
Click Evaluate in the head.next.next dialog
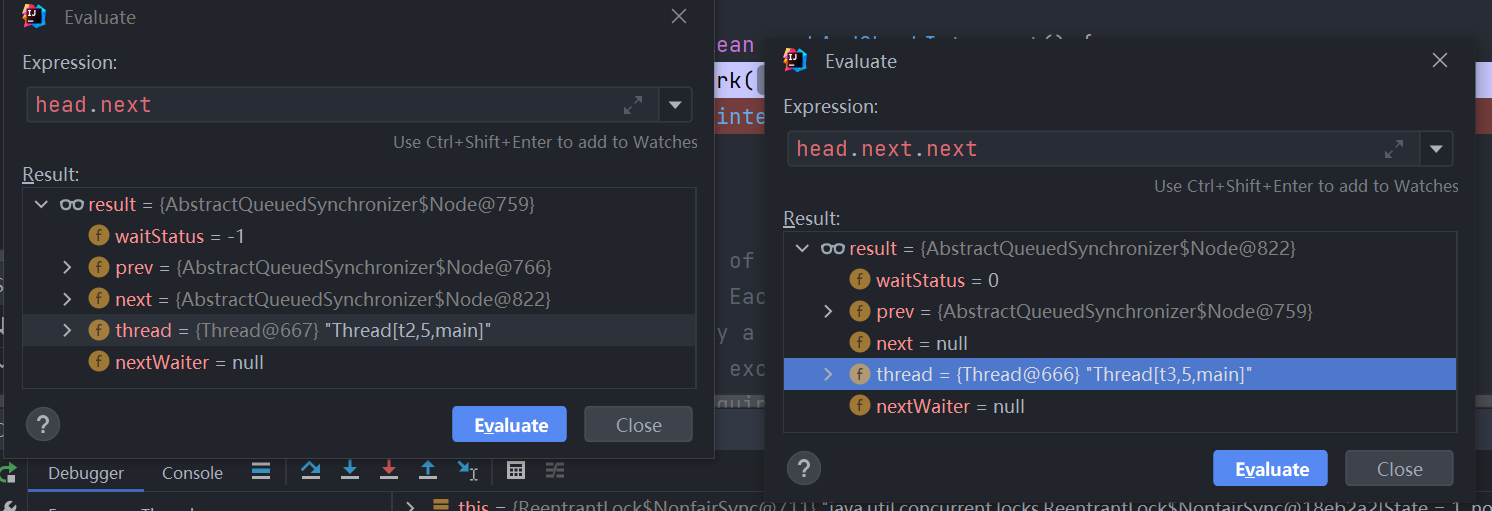point(1270,469)
